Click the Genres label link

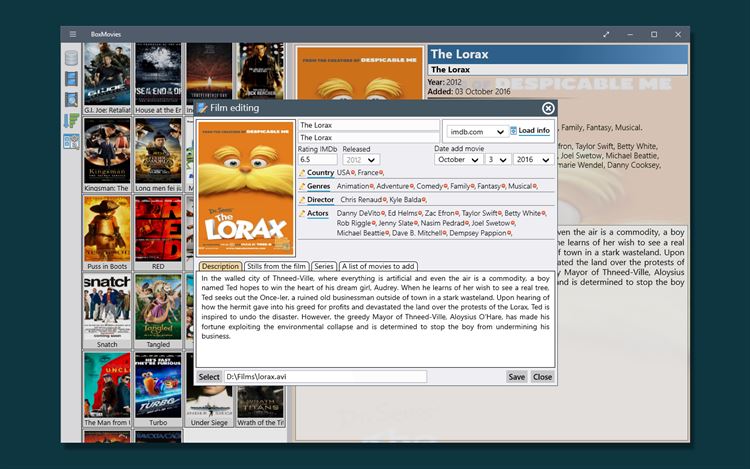[x=319, y=186]
